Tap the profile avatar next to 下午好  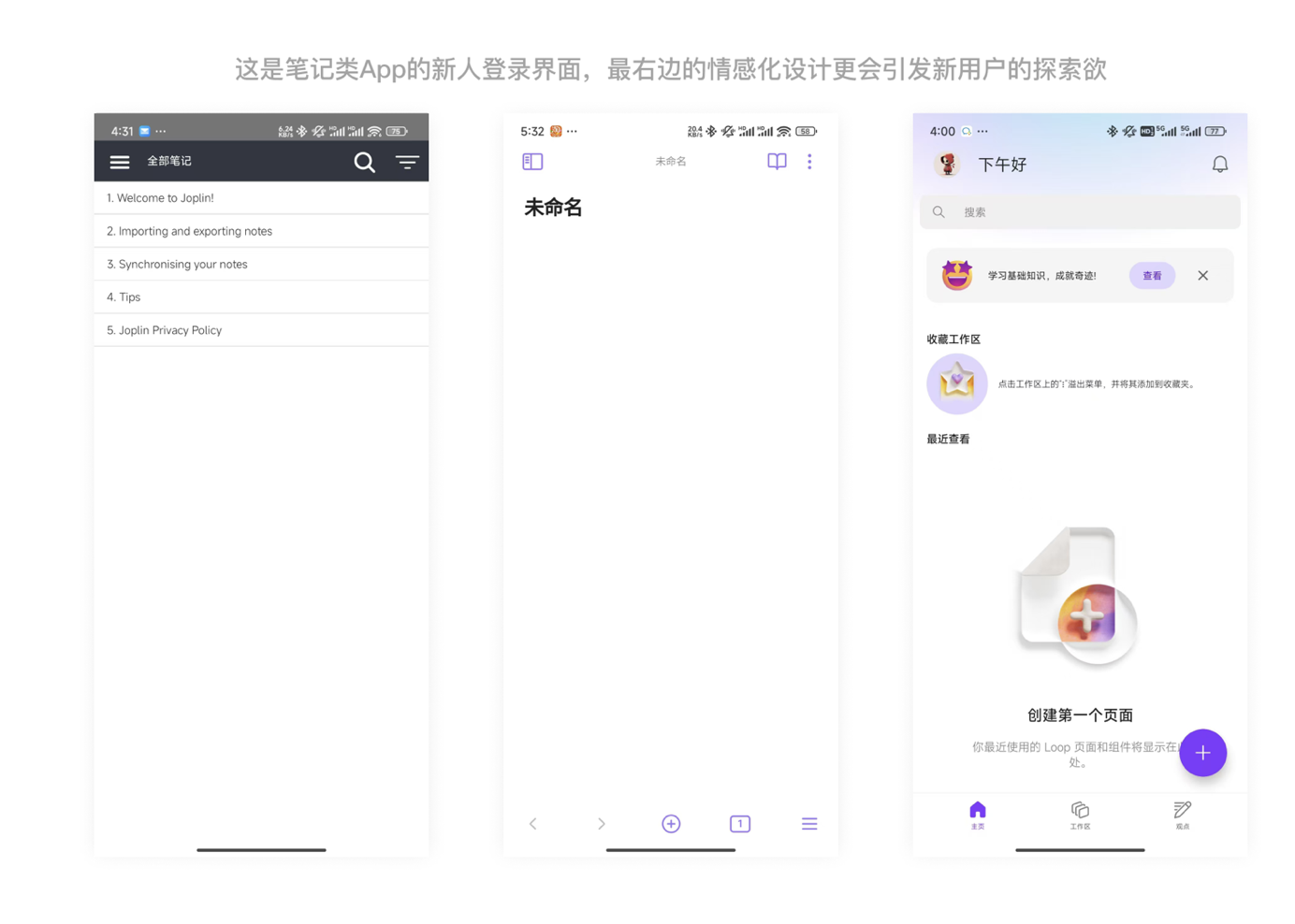click(947, 165)
